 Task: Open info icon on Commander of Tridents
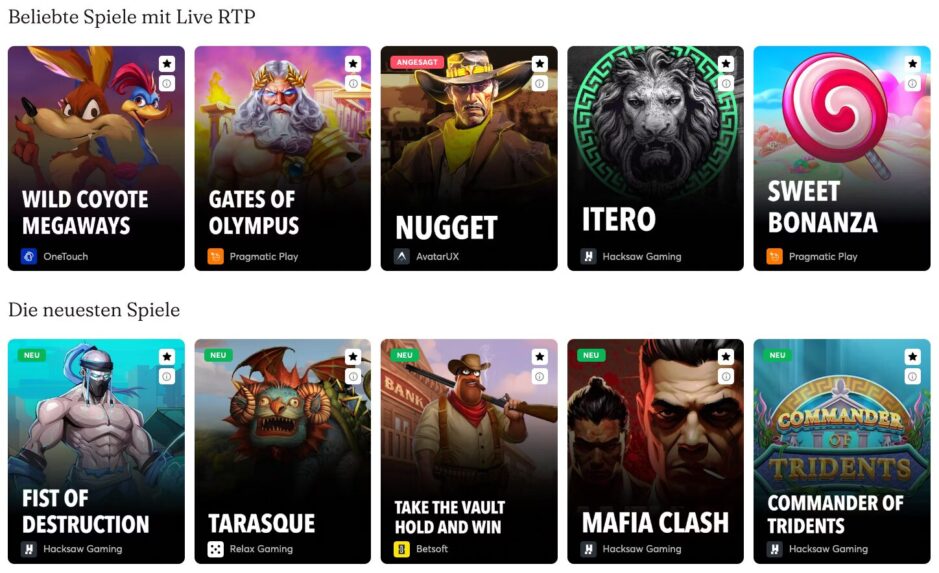click(x=912, y=377)
